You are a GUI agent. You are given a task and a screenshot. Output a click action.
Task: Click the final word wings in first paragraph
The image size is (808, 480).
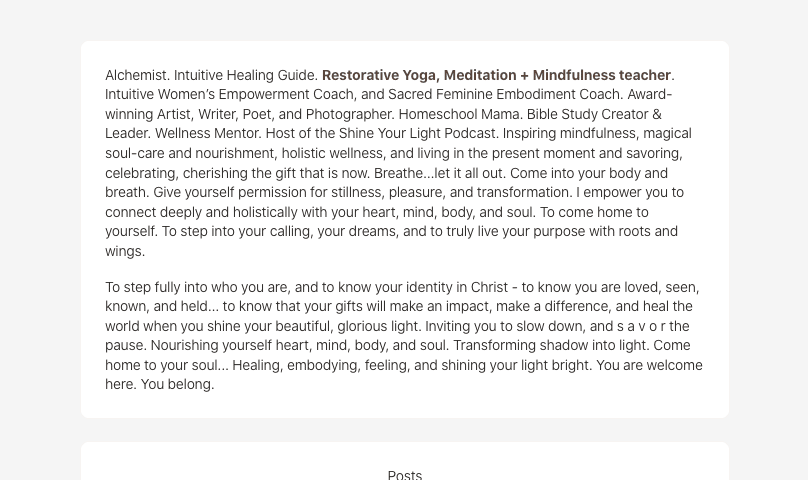coord(125,251)
